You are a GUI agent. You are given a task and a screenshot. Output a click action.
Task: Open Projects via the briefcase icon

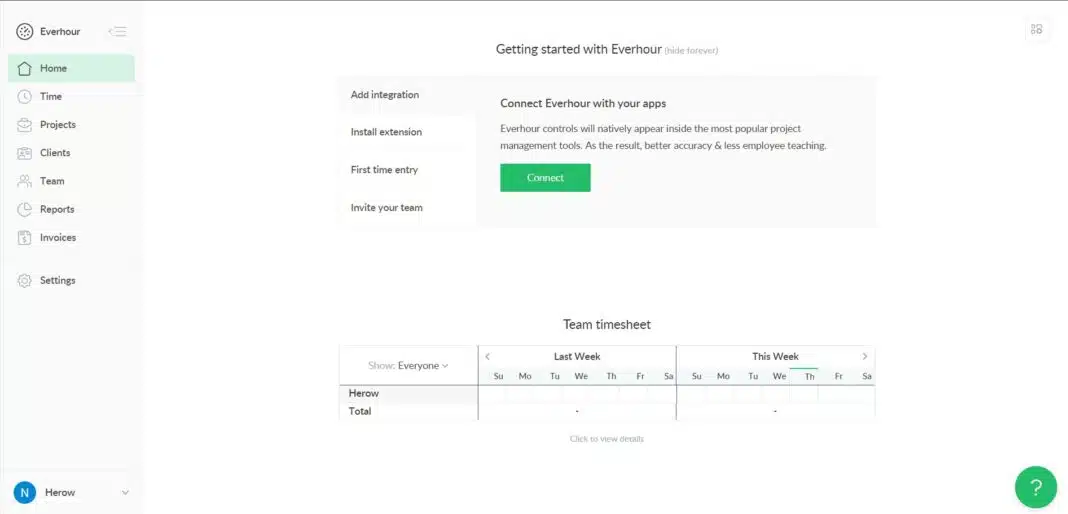(25, 125)
